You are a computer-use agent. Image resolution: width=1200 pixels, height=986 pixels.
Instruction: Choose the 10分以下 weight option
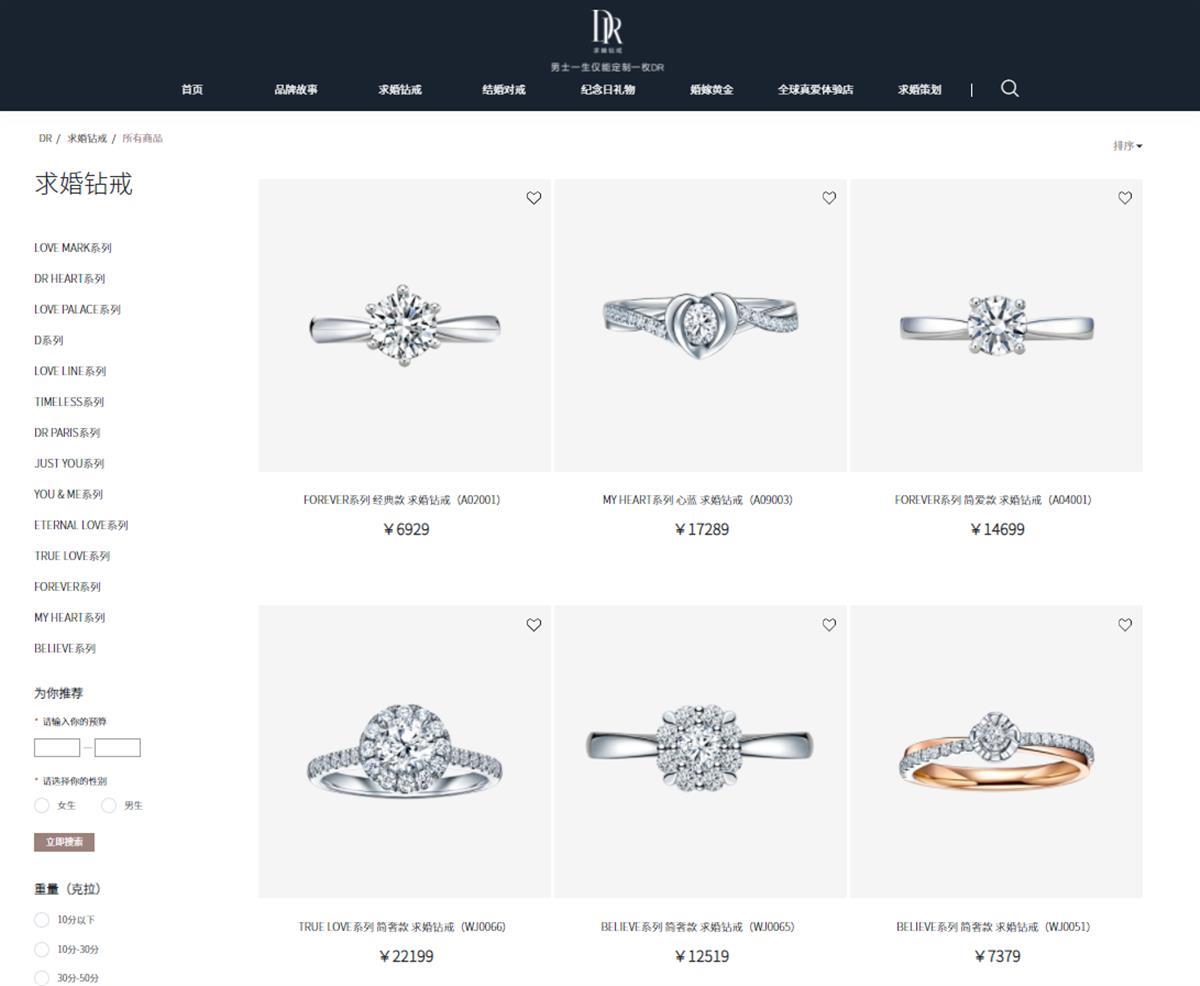point(42,919)
